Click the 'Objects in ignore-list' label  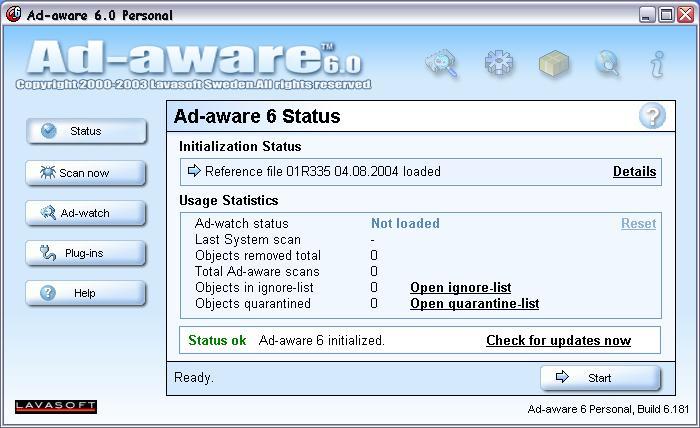[254, 287]
